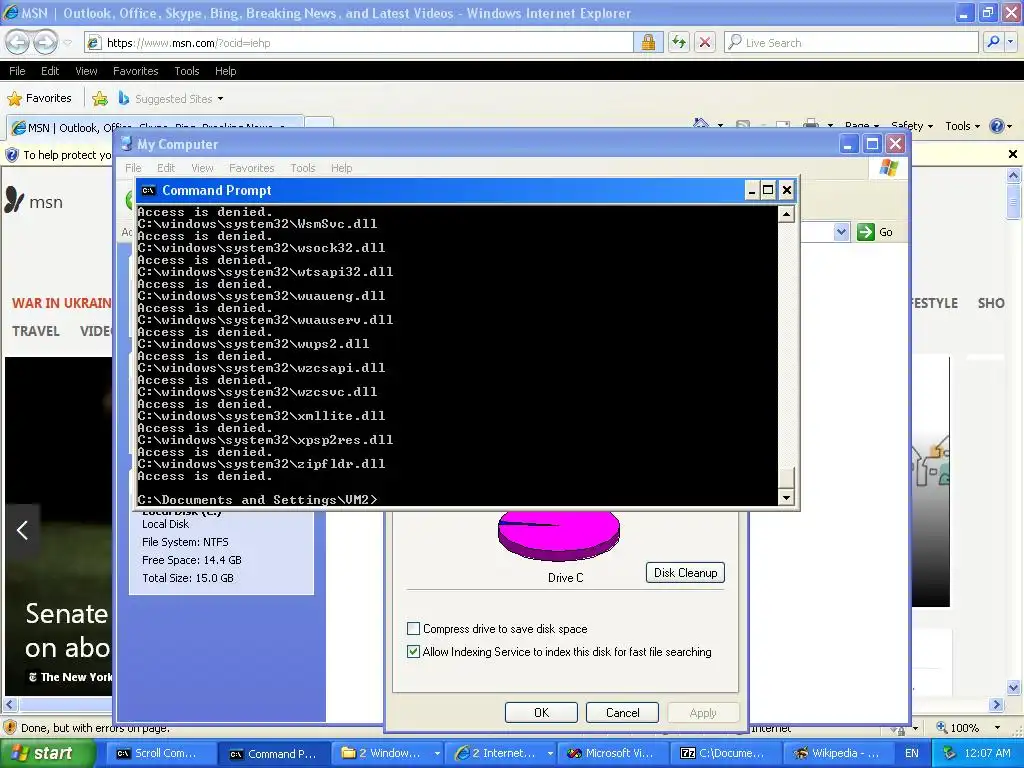This screenshot has width=1024, height=768.
Task: Click the red Stop loading icon
Action: point(705,42)
